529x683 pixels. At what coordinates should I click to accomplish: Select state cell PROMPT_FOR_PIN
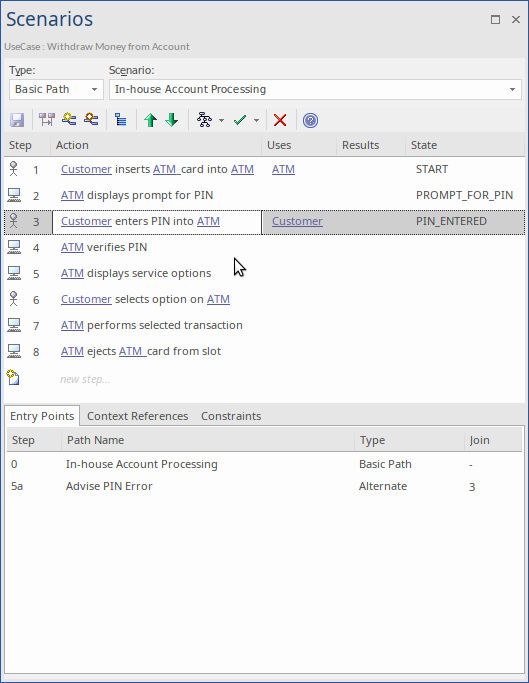point(464,195)
